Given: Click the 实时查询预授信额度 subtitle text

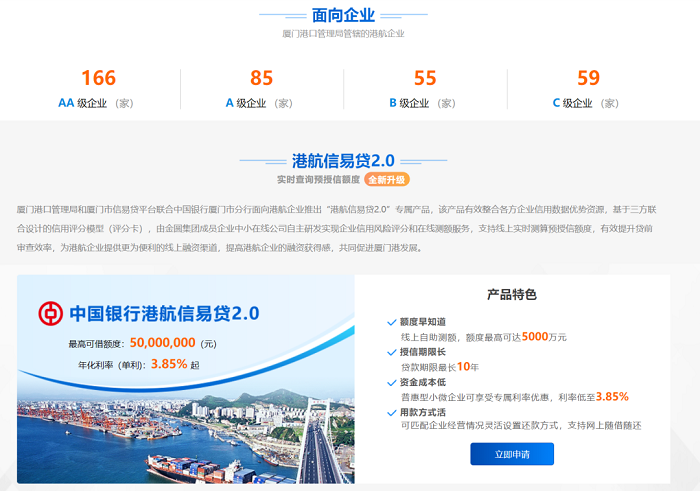Looking at the screenshot, I should click(x=318, y=180).
